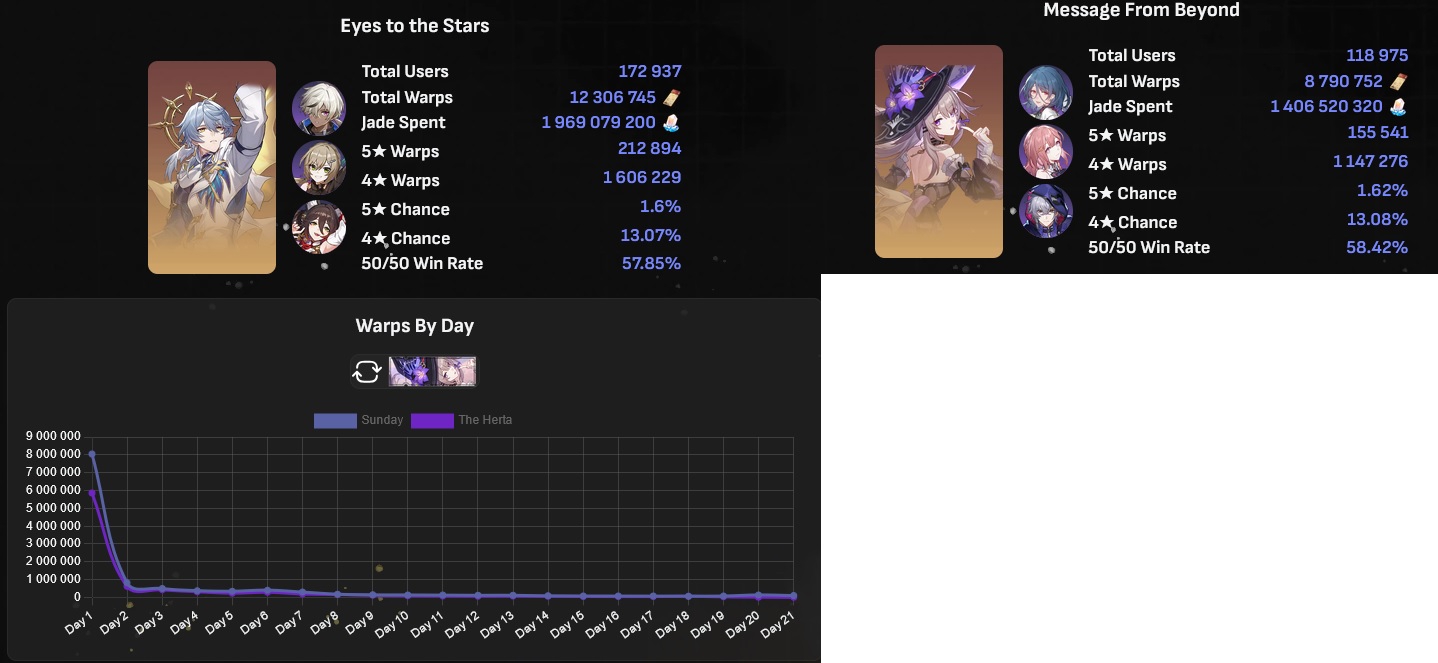Click the blue-haired character avatar under Message From Beyond
This screenshot has height=663, width=1438.
pyautogui.click(x=1046, y=92)
